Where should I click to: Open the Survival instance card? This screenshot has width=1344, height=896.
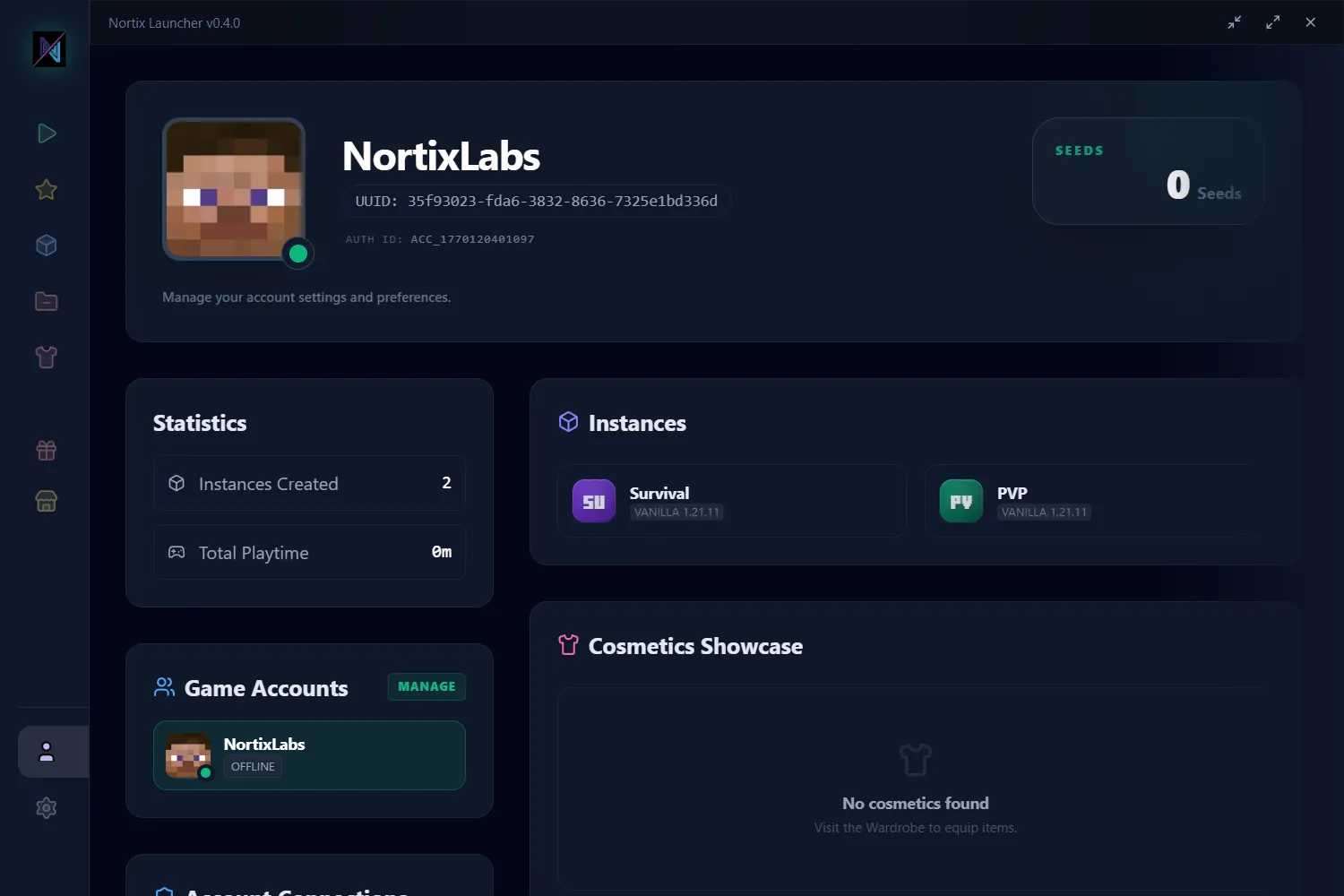[x=731, y=501]
